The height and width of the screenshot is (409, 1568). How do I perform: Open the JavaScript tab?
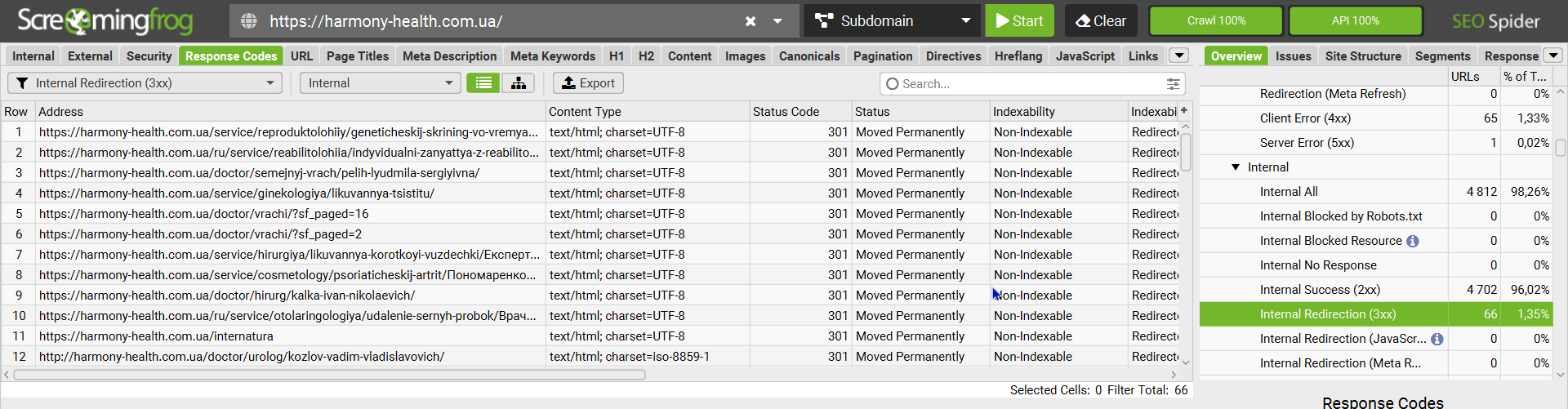pos(1085,56)
